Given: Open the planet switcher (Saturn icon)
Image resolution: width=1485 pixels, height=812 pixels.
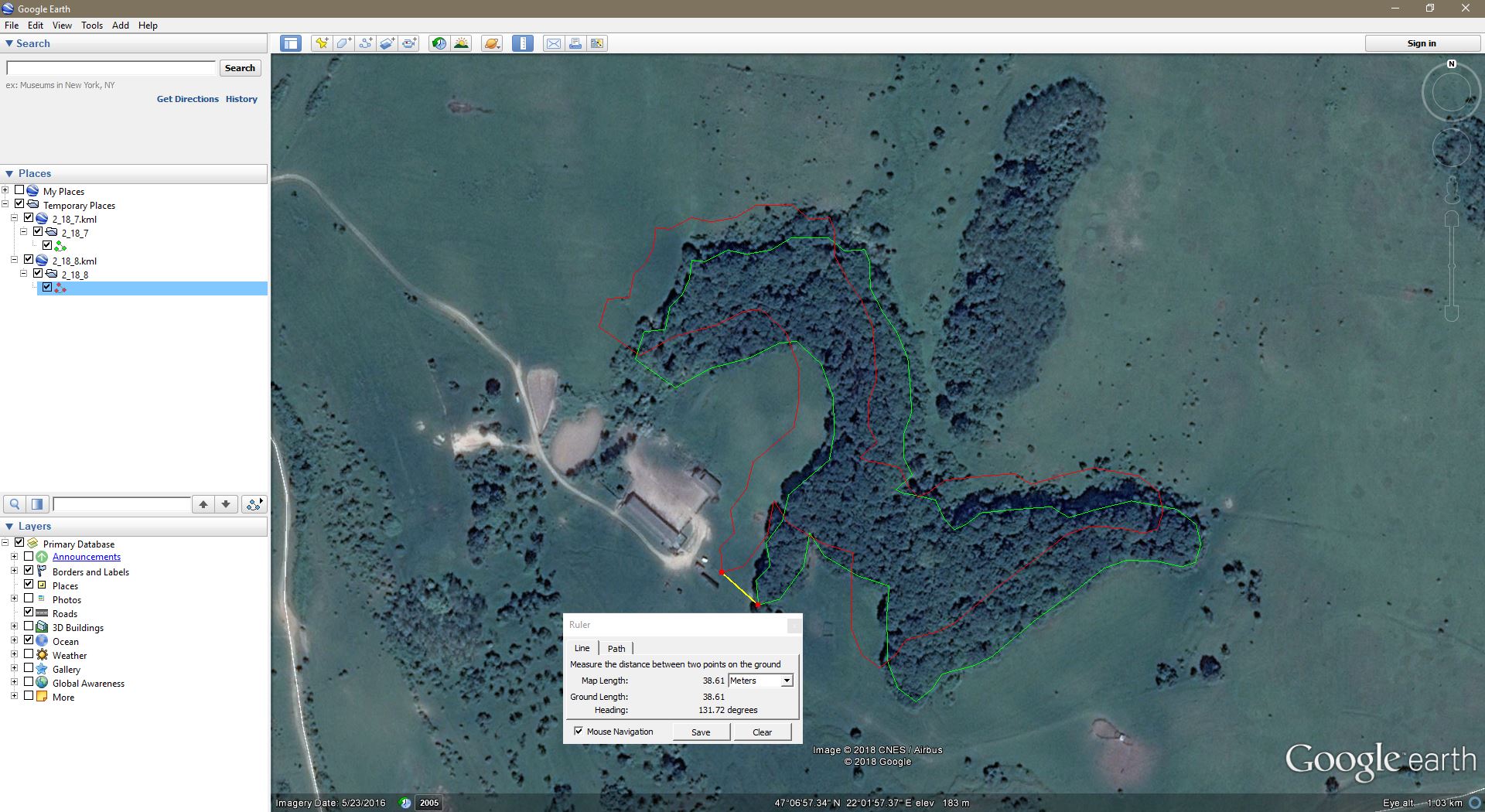Looking at the screenshot, I should point(492,43).
